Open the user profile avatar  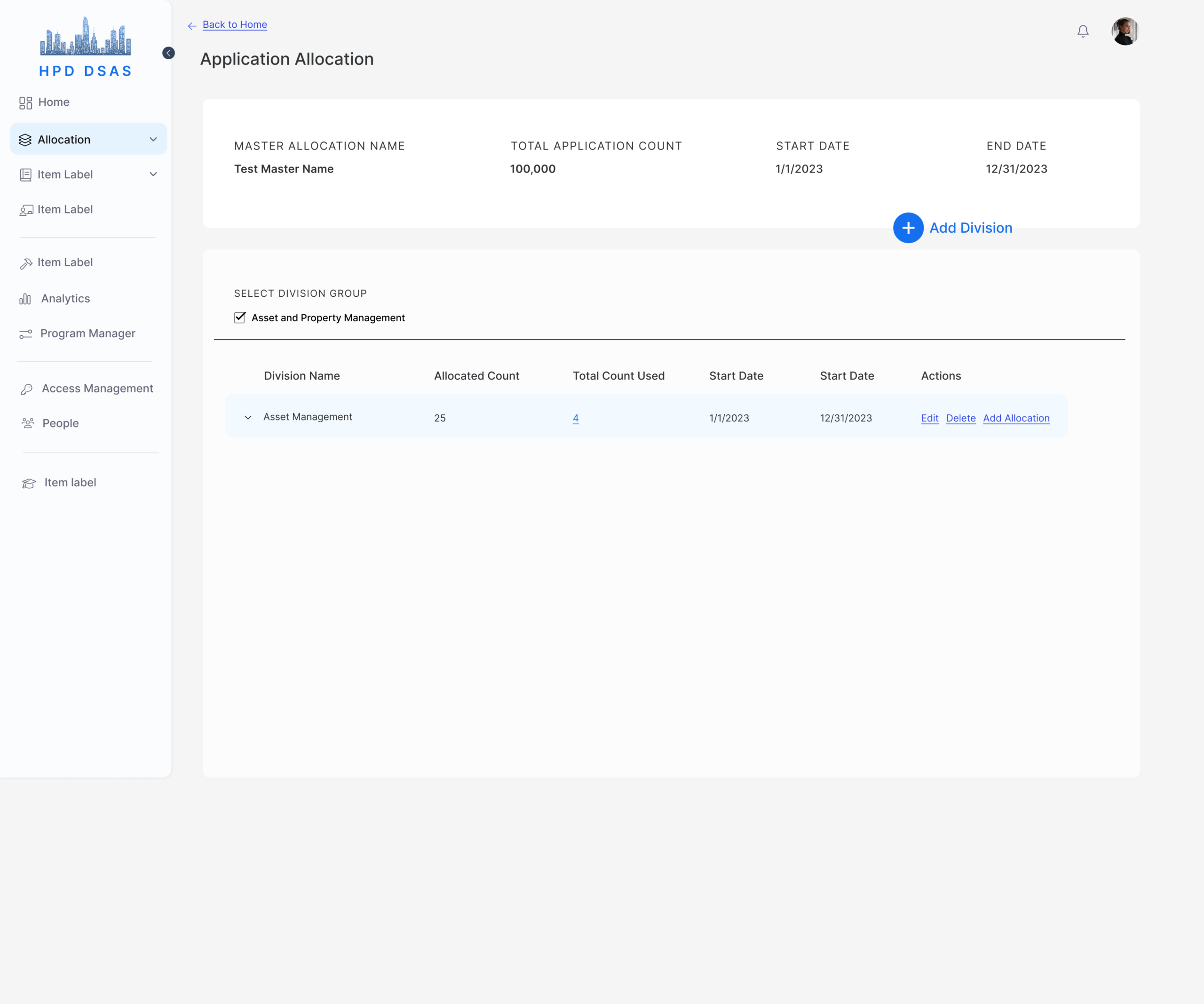tap(1125, 31)
